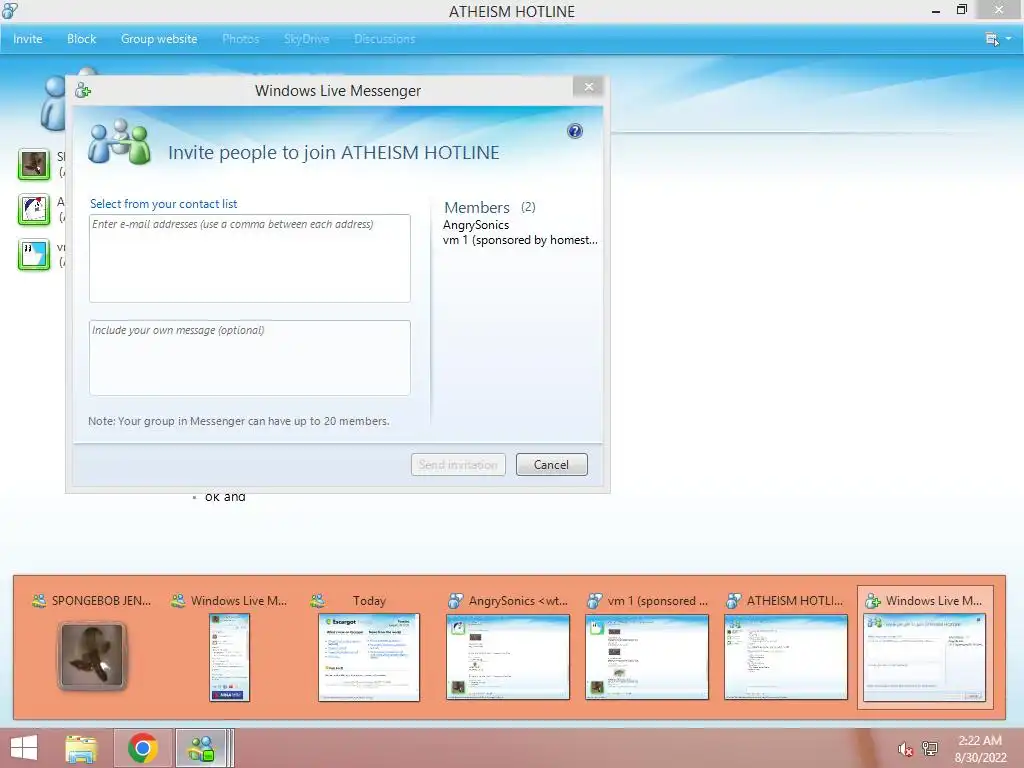
Task: Click the network tray icon
Action: (x=929, y=749)
